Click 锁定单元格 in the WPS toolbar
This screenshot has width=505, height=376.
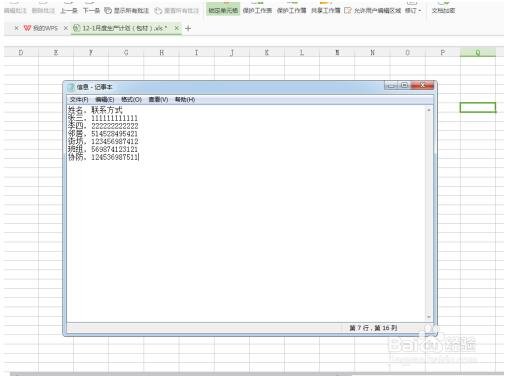[x=223, y=10]
